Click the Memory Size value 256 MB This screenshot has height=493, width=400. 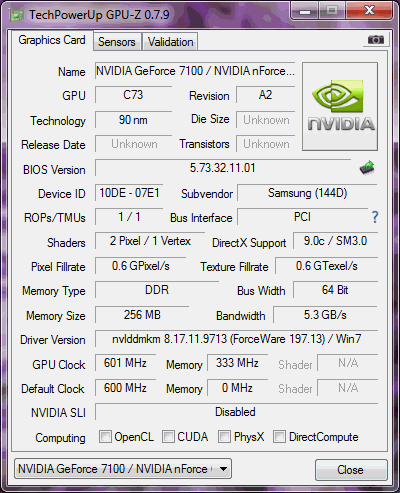(x=142, y=315)
